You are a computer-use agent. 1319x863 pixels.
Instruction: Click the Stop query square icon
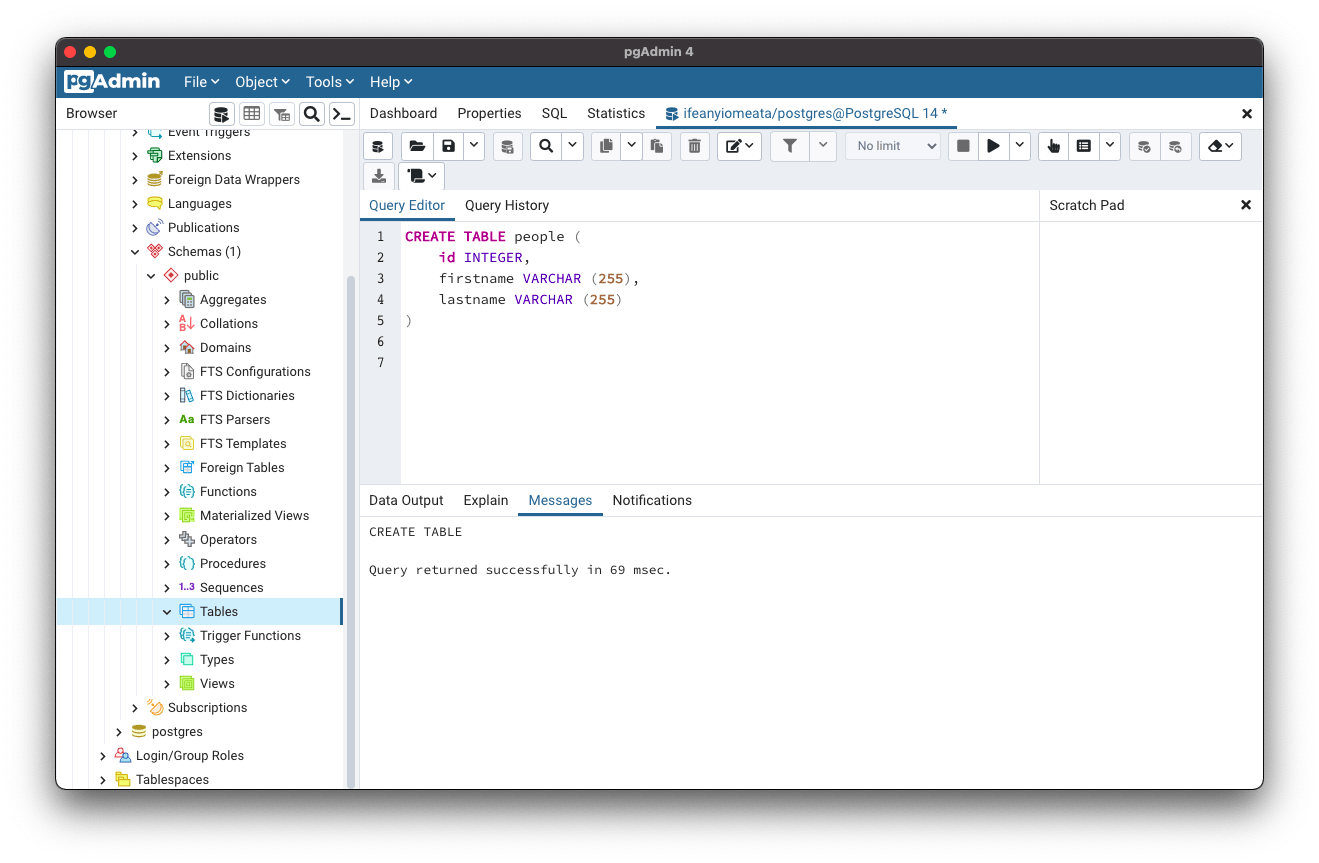(963, 146)
